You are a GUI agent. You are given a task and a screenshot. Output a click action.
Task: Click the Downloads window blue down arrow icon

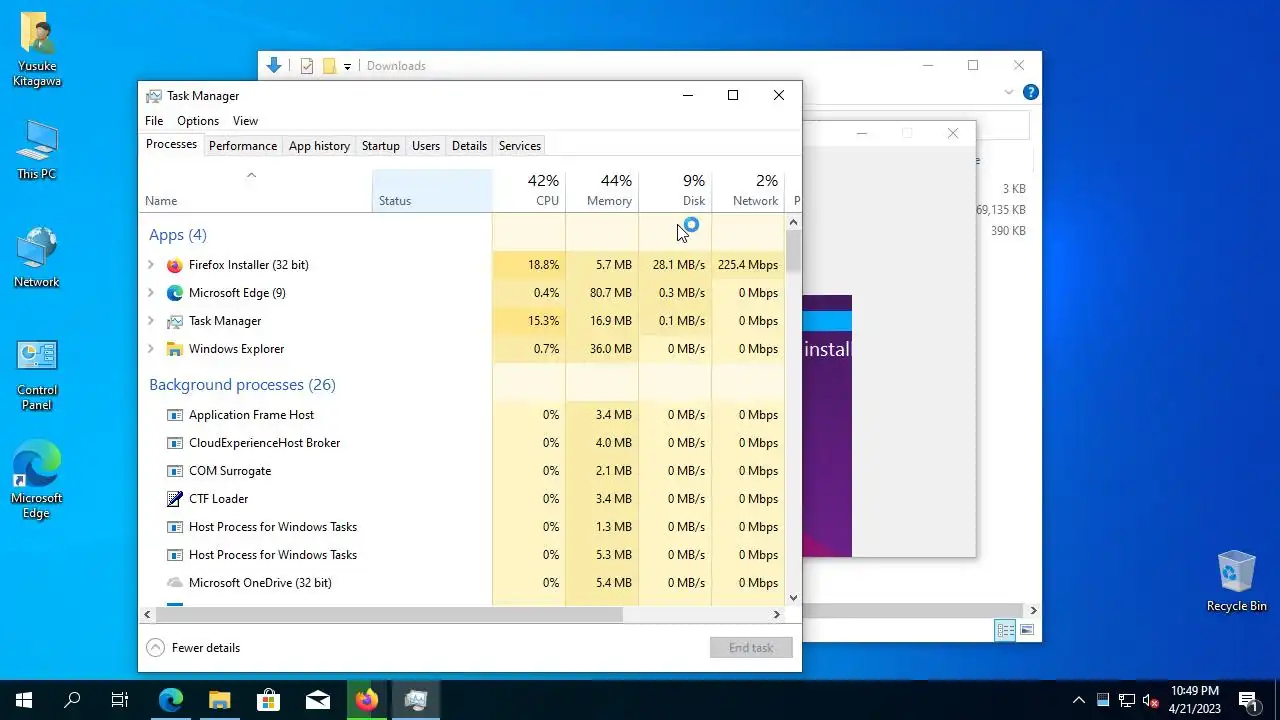pyautogui.click(x=274, y=66)
